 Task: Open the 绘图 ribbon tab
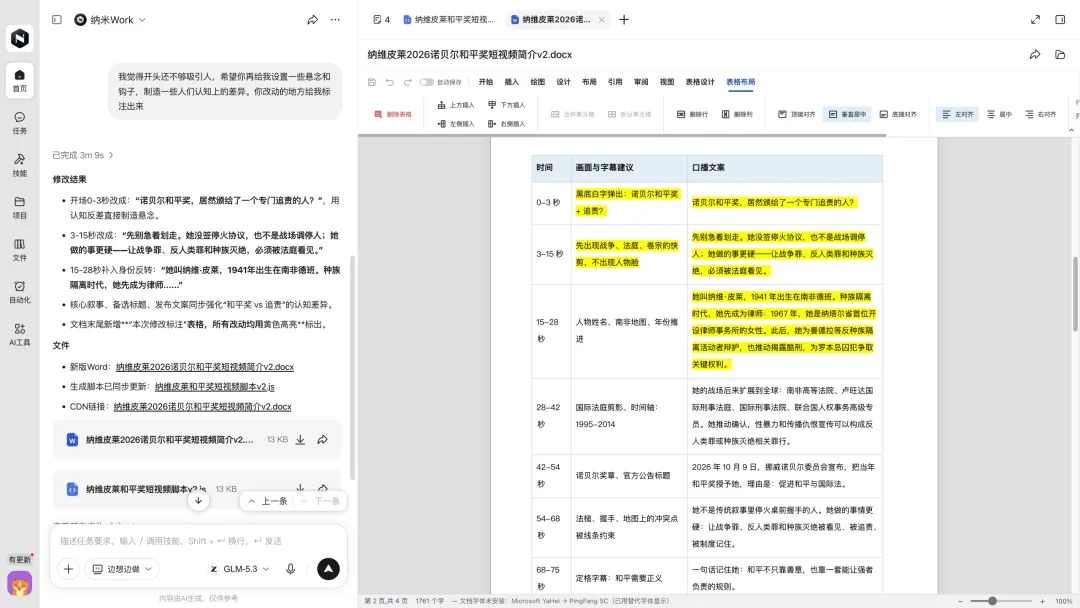click(537, 82)
